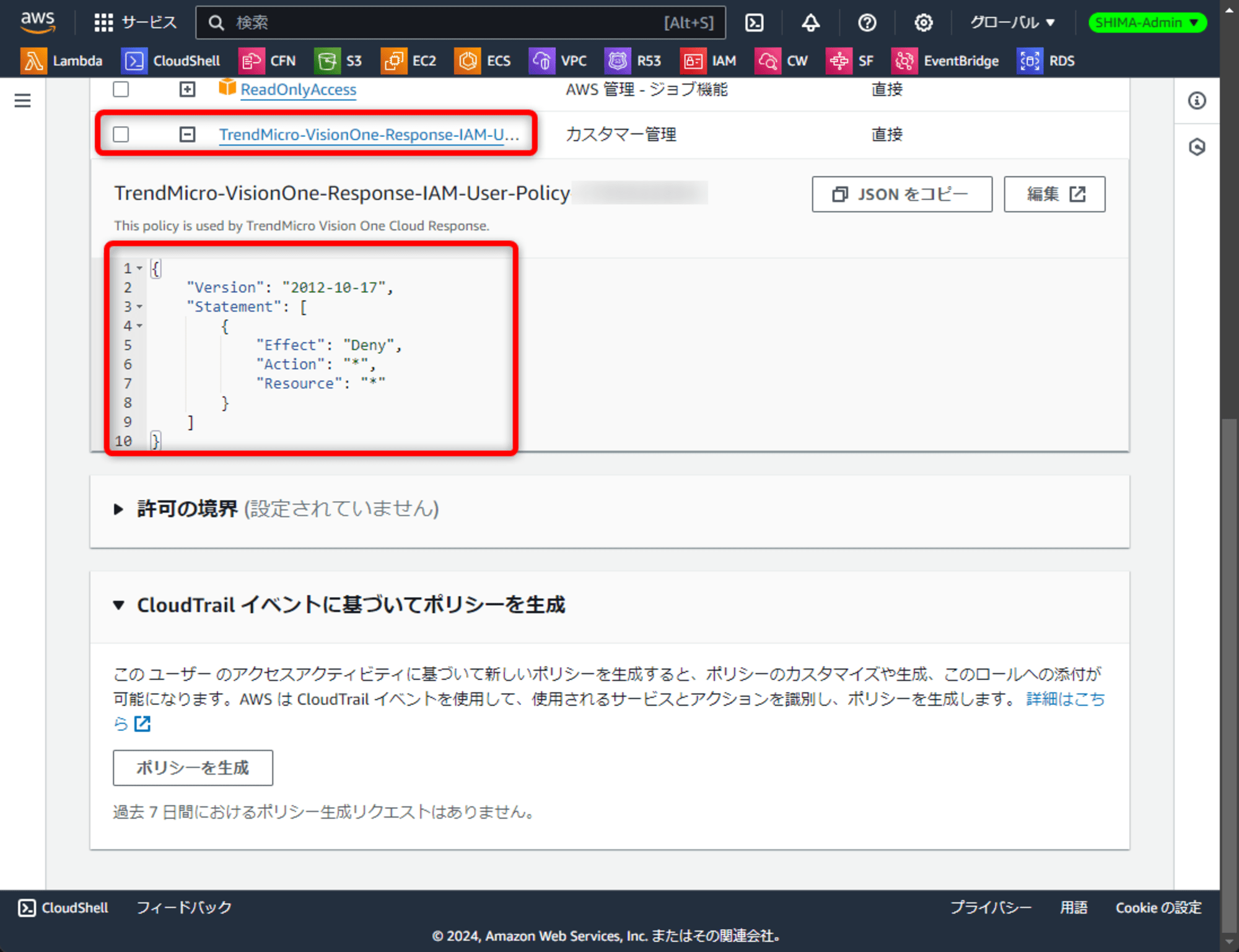
Task: Open the CW CloudWatch shortcut
Action: 782,61
